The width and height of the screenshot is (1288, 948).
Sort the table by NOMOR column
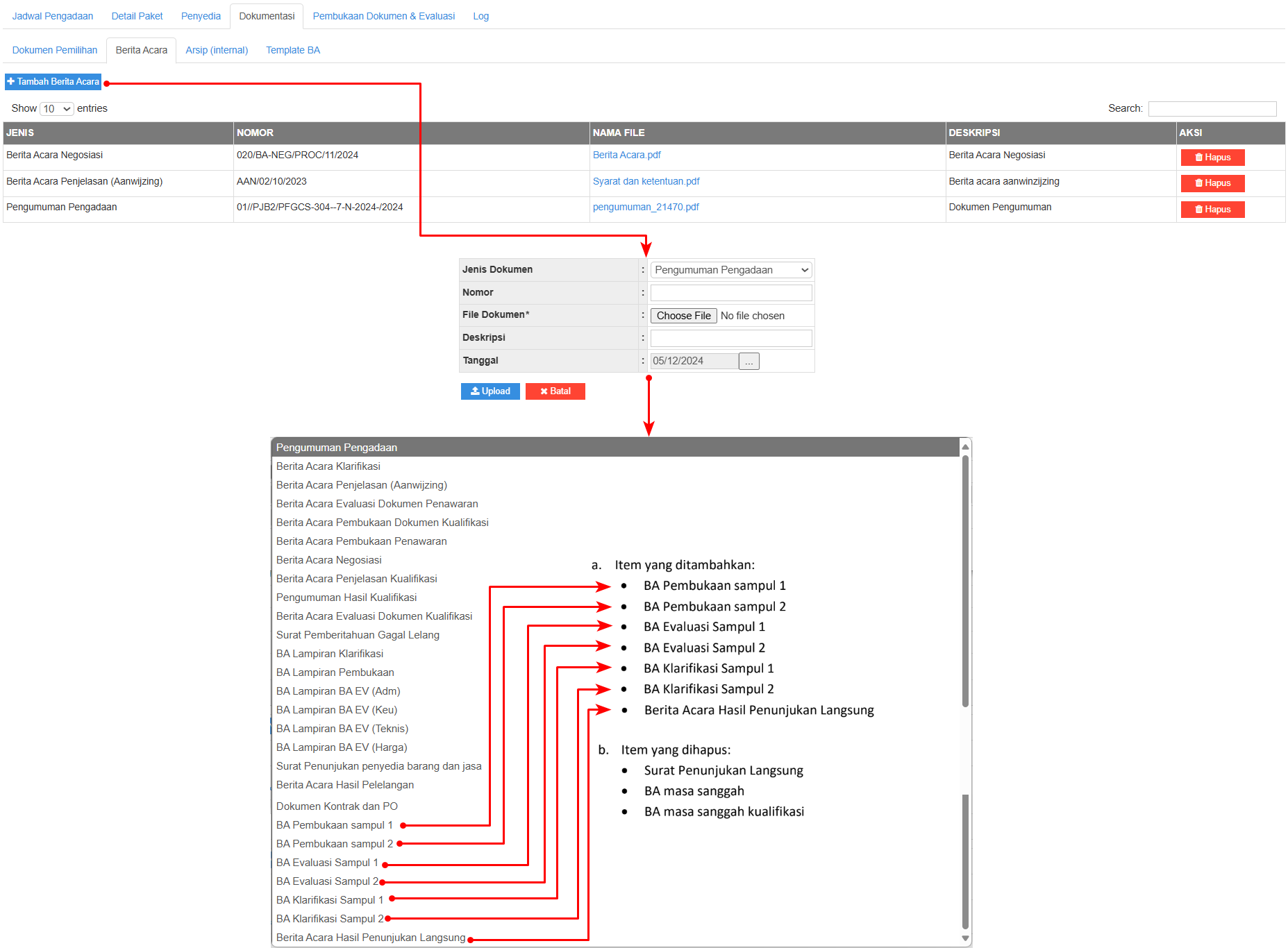coord(412,133)
